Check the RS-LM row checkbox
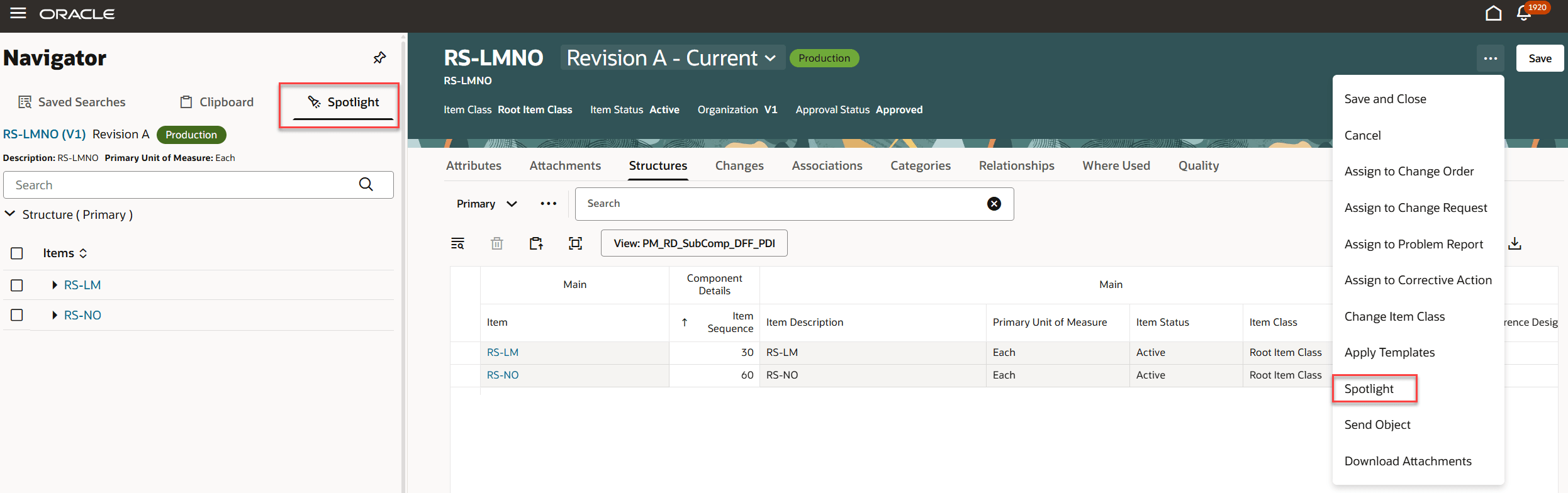The image size is (1568, 493). pyautogui.click(x=17, y=285)
